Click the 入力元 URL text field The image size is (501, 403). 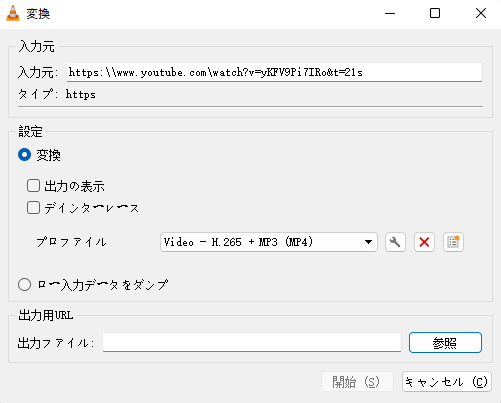274,72
